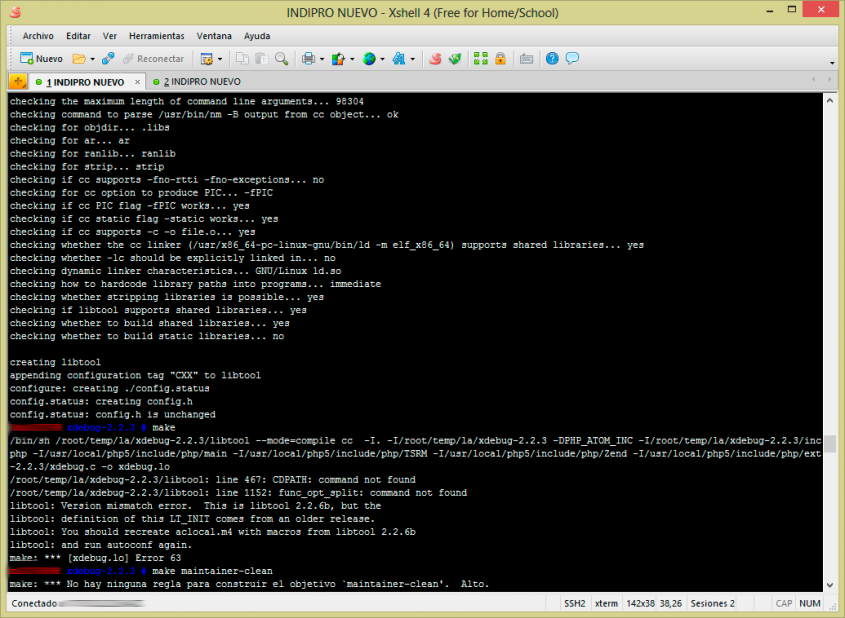
Task: Switch to second INDIPRO NUEVO tab
Action: click(x=201, y=81)
